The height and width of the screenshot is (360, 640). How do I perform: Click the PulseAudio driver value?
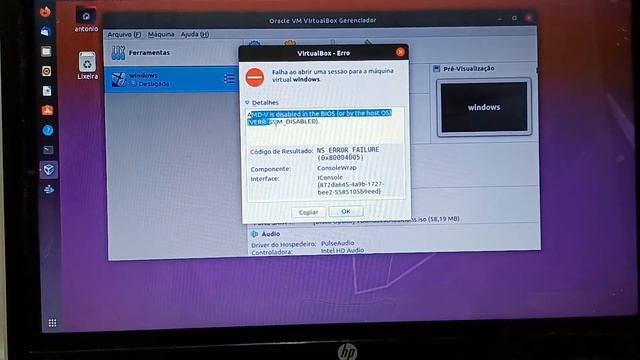338,243
